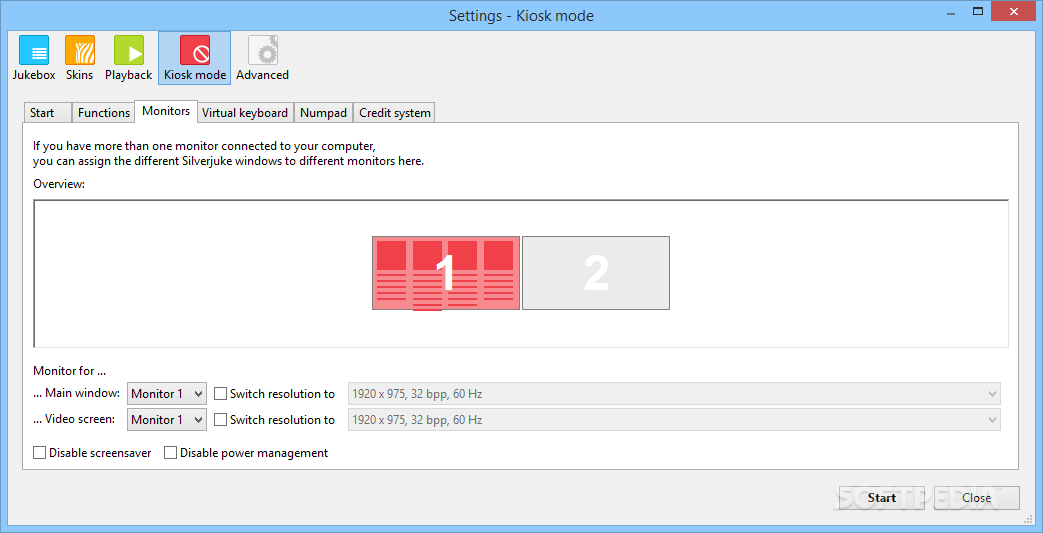Open the Main window resolution dropdown

(x=674, y=394)
